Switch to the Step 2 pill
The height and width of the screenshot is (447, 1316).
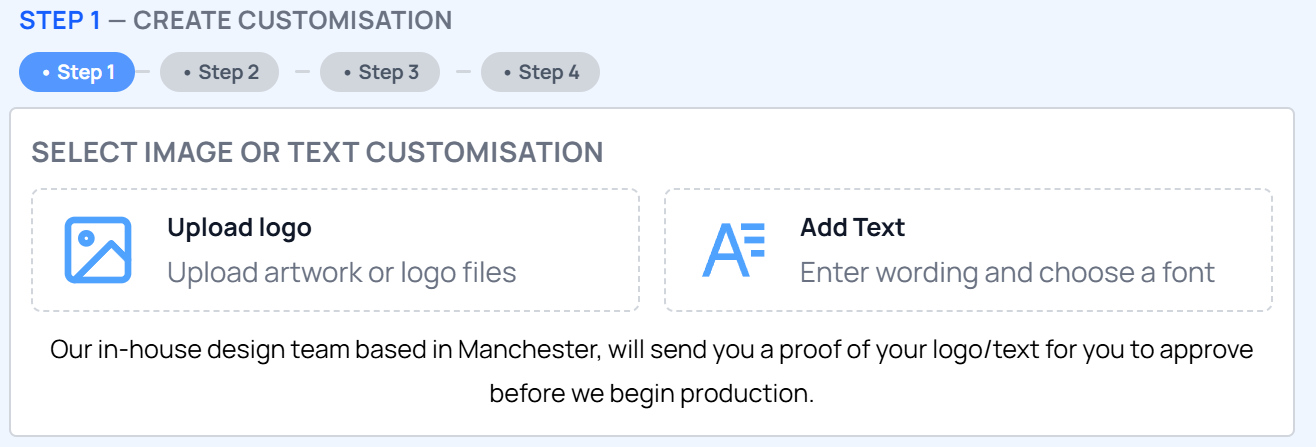coord(219,72)
